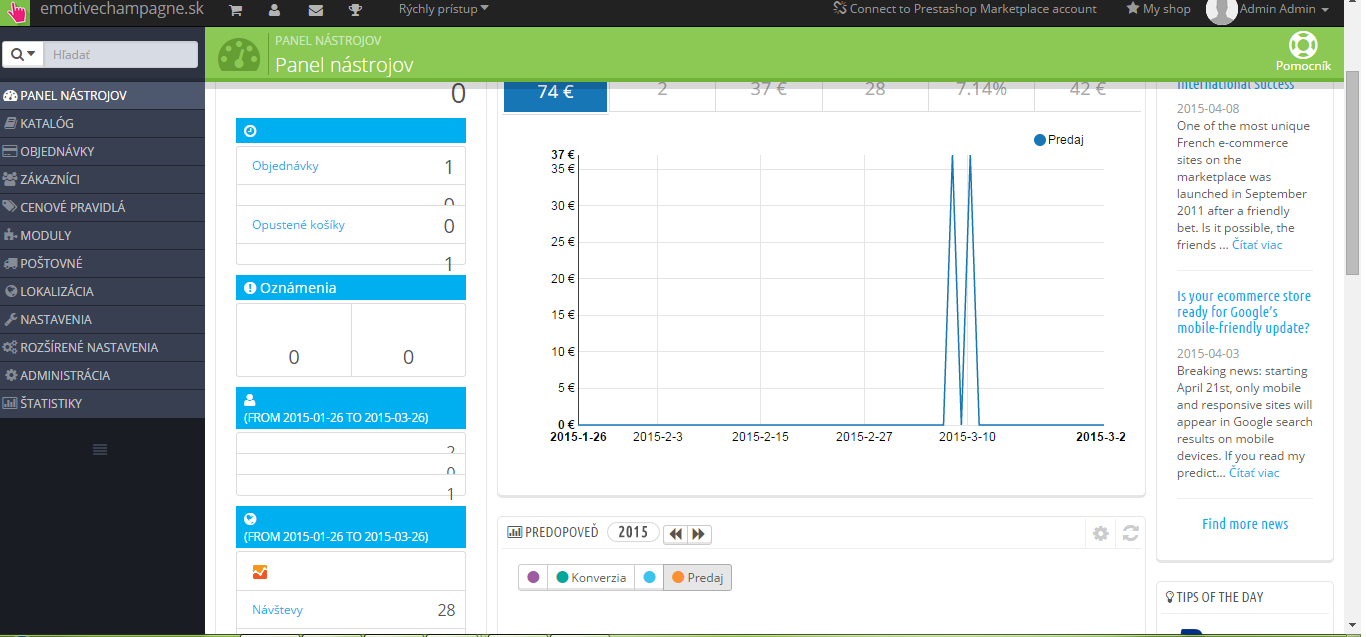Toggle the Konverzia series in forecast
The width and height of the screenshot is (1366, 637).
pyautogui.click(x=591, y=577)
